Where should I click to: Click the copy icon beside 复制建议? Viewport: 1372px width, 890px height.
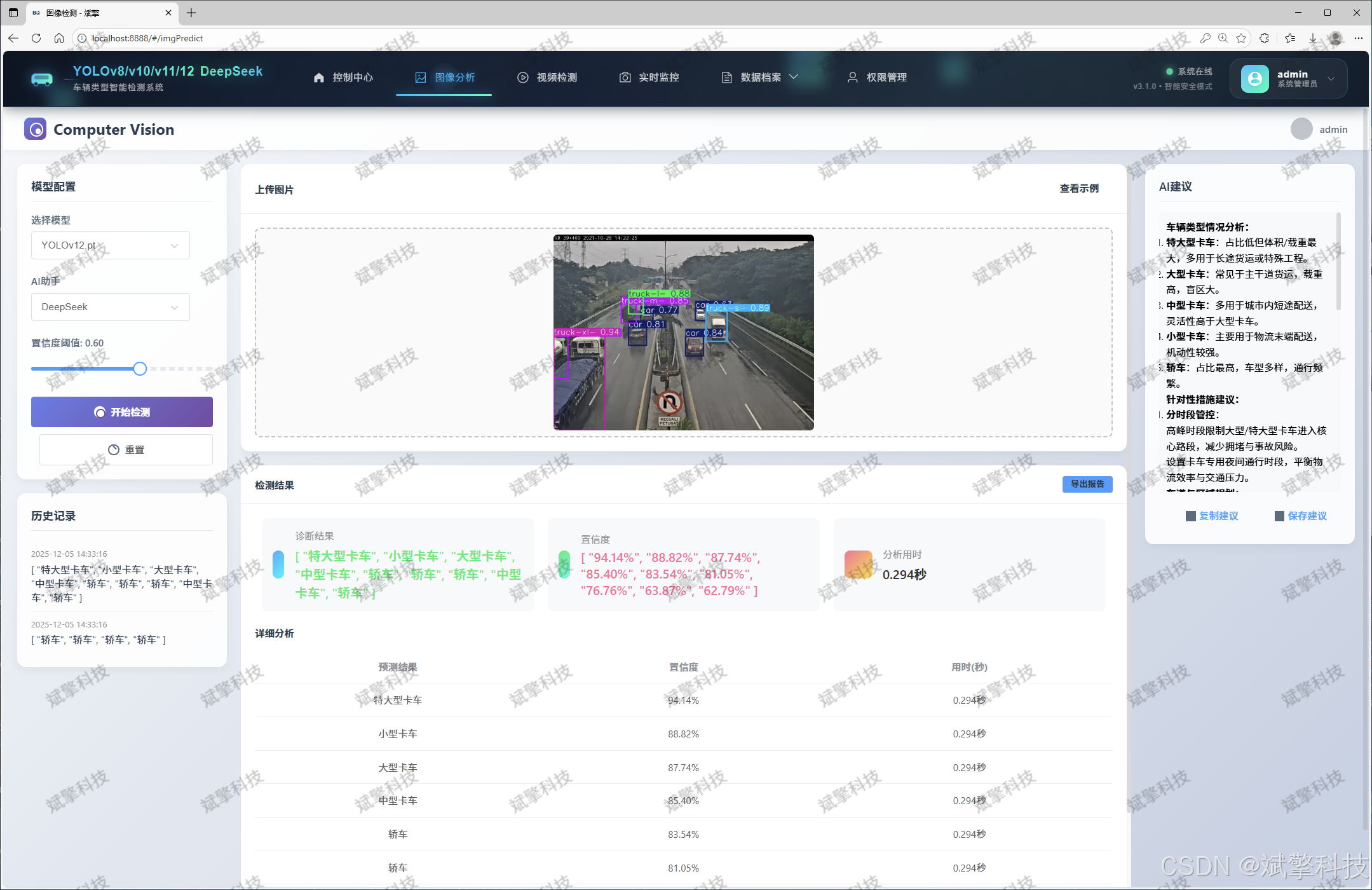pos(1190,516)
